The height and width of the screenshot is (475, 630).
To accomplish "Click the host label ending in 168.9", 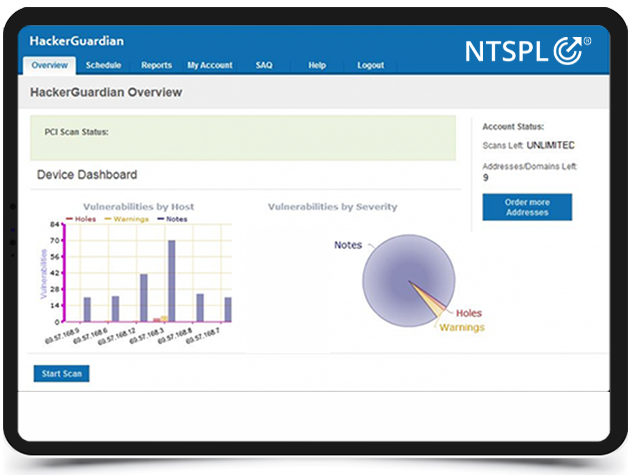I will point(63,336).
